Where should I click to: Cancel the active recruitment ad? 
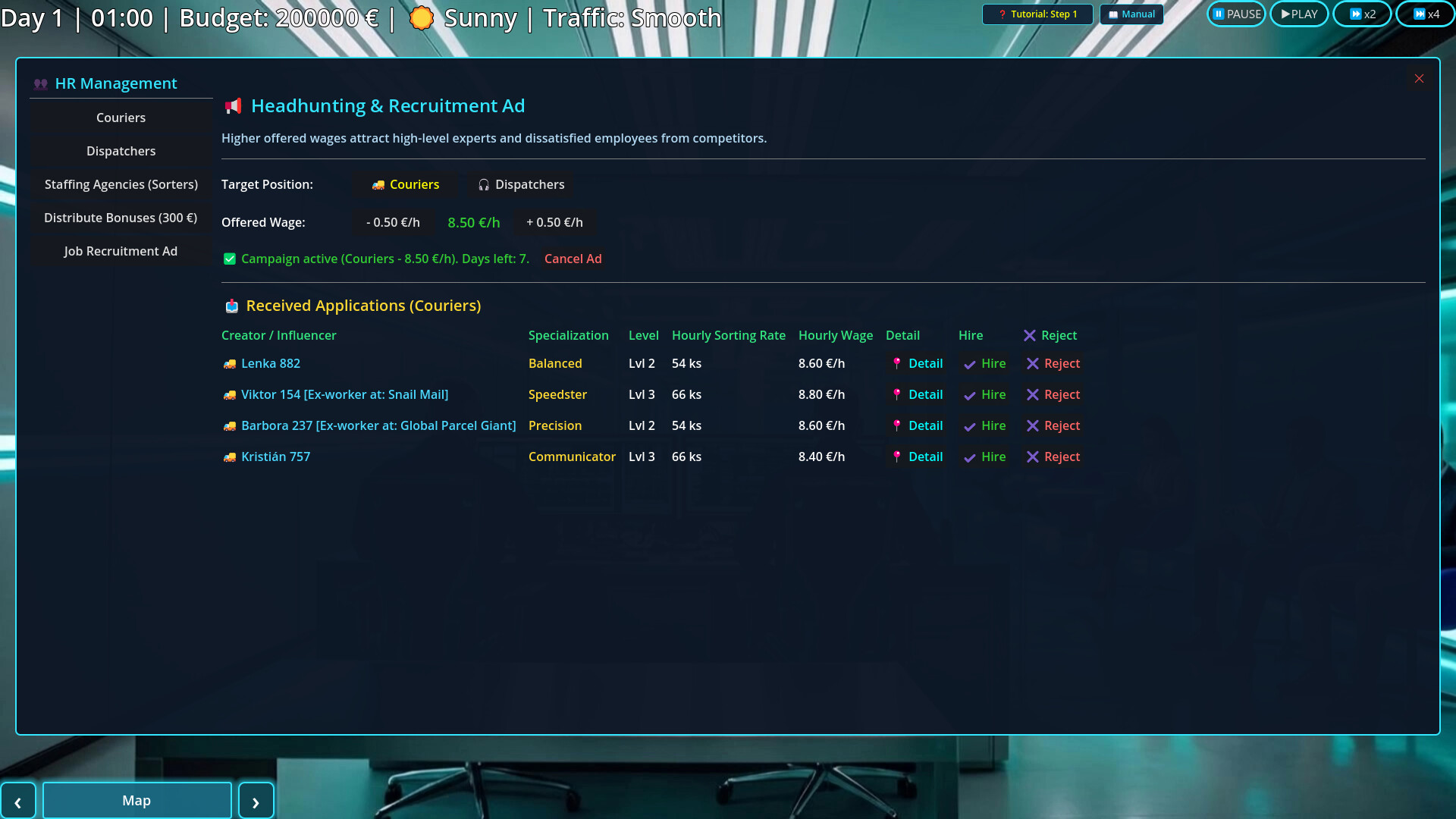pyautogui.click(x=573, y=259)
